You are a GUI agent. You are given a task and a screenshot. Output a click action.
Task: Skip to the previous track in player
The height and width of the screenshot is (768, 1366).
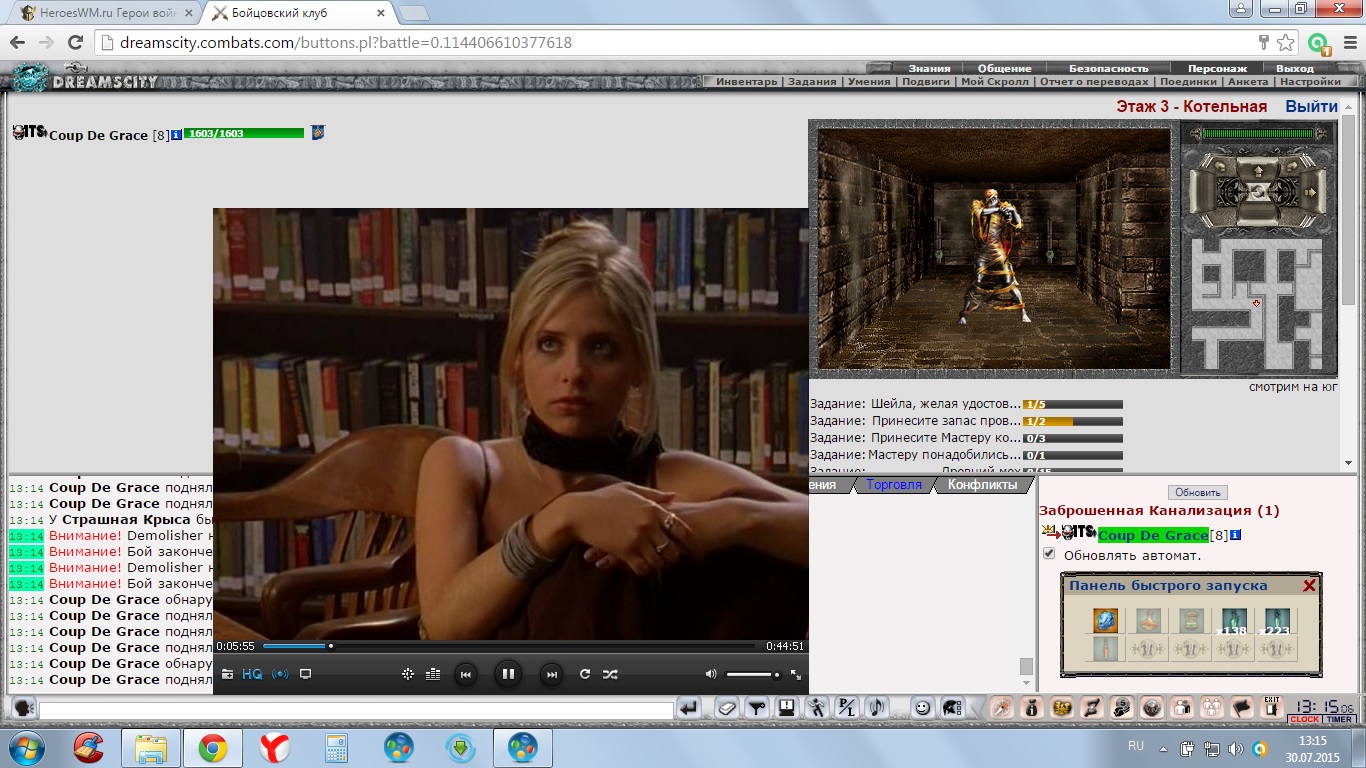tap(465, 675)
